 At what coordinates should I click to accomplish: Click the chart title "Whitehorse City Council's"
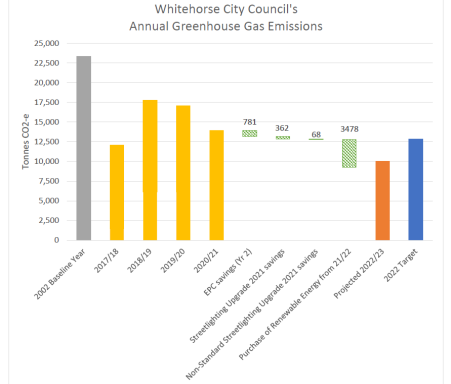point(226,9)
